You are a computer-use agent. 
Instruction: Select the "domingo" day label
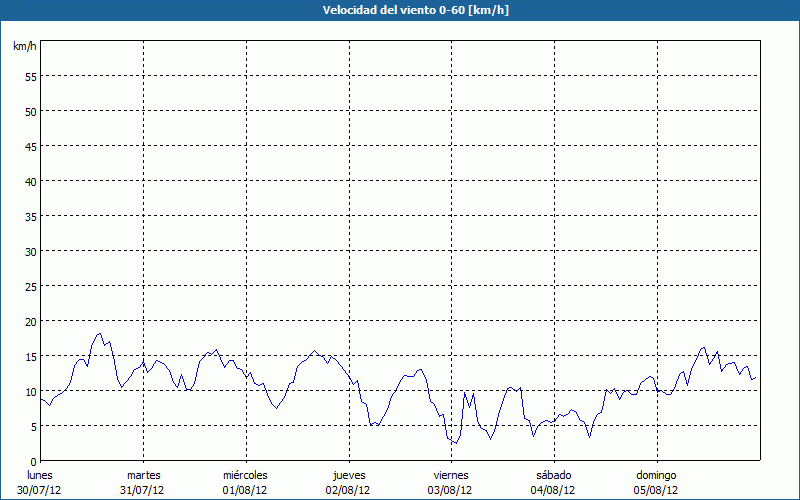656,475
